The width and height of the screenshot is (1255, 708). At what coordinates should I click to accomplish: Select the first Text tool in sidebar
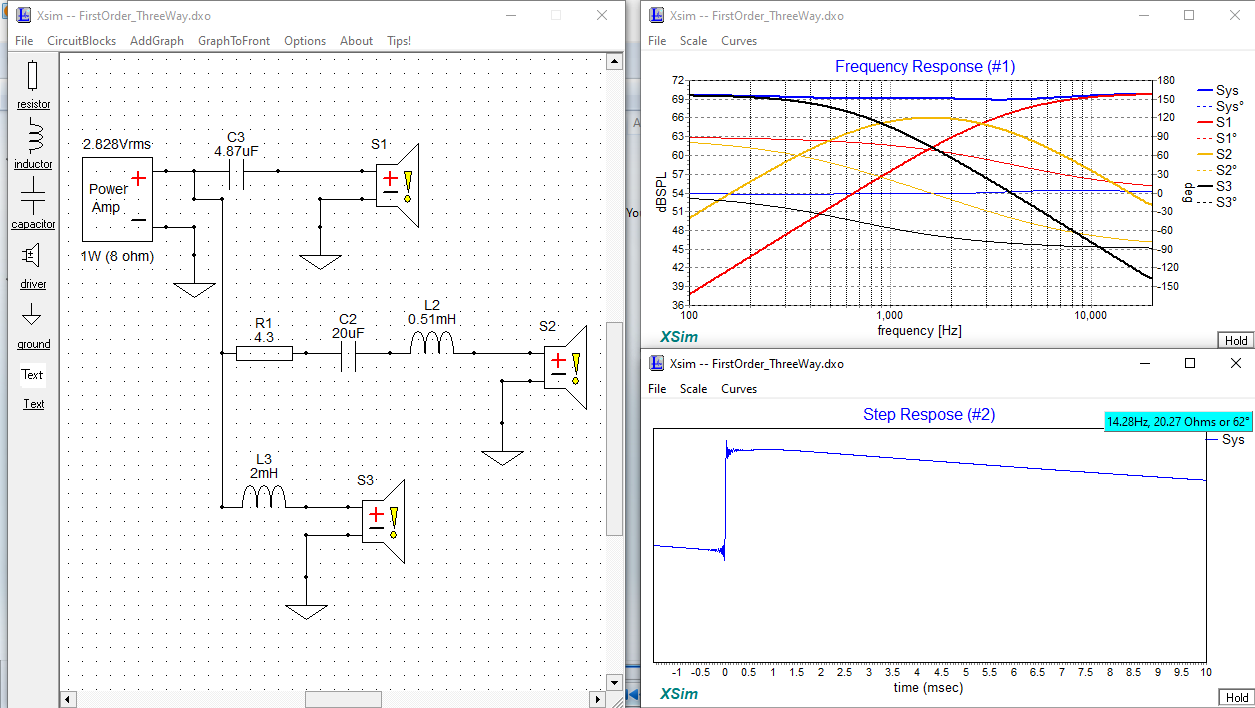click(x=33, y=375)
